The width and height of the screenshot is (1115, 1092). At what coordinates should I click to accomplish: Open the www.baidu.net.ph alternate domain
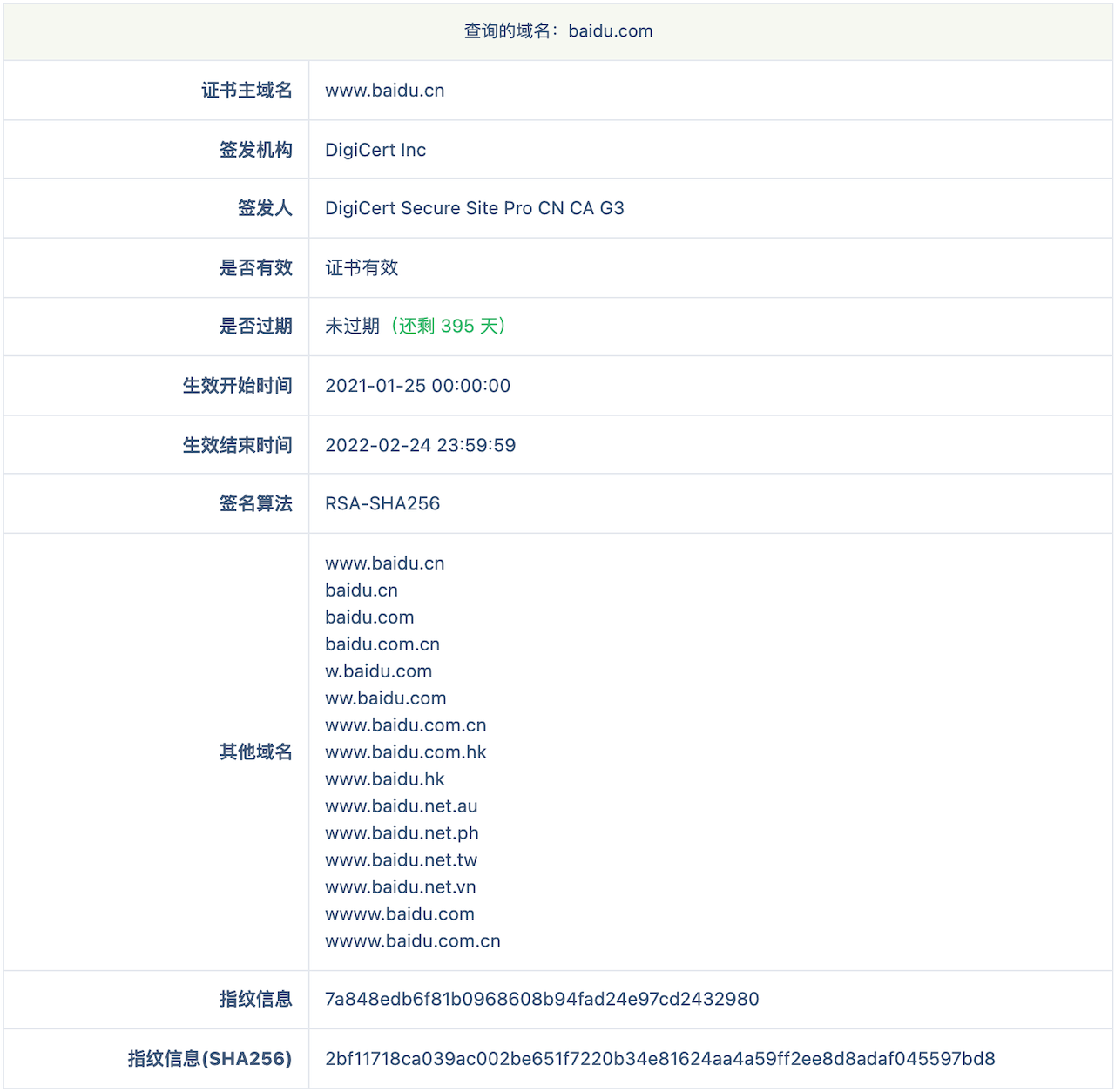point(401,832)
